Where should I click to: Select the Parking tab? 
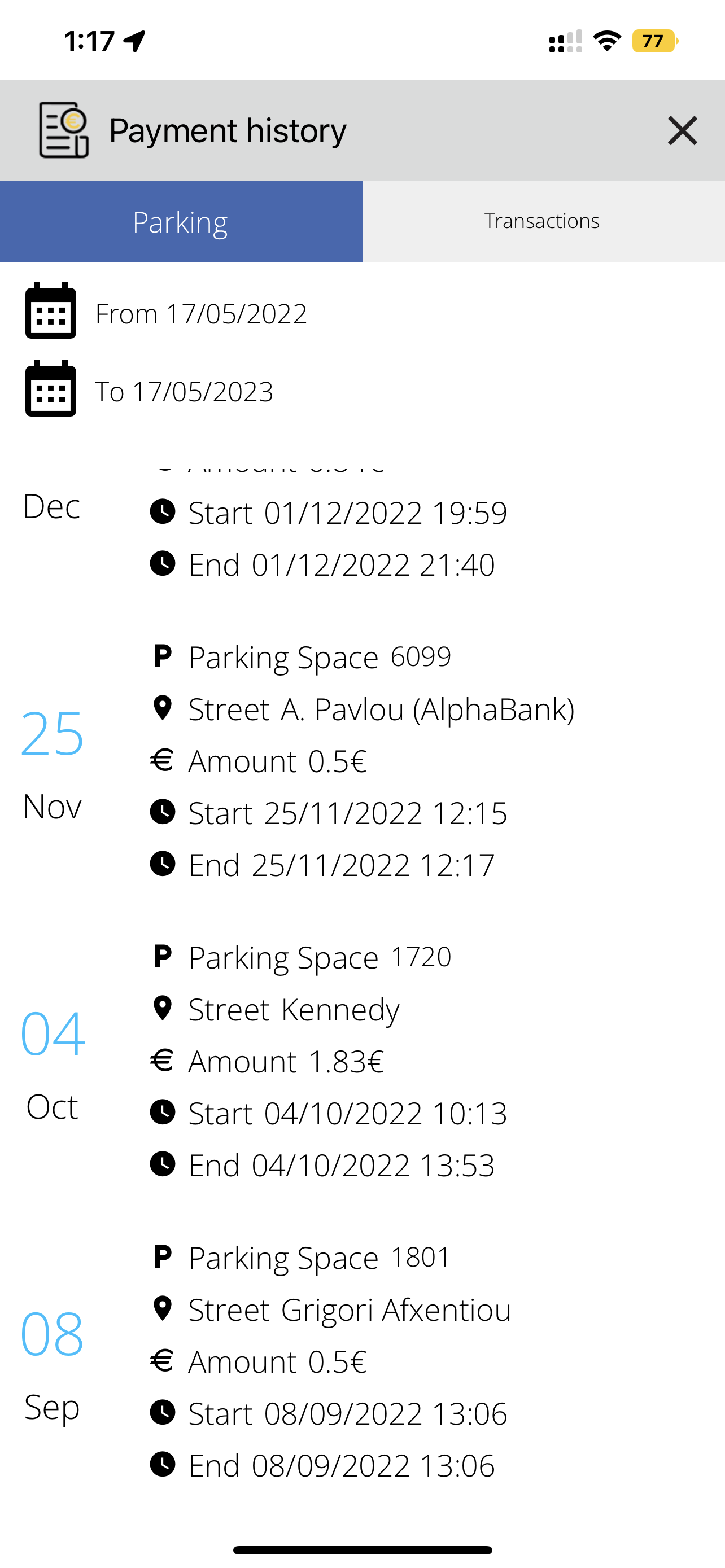point(181,222)
